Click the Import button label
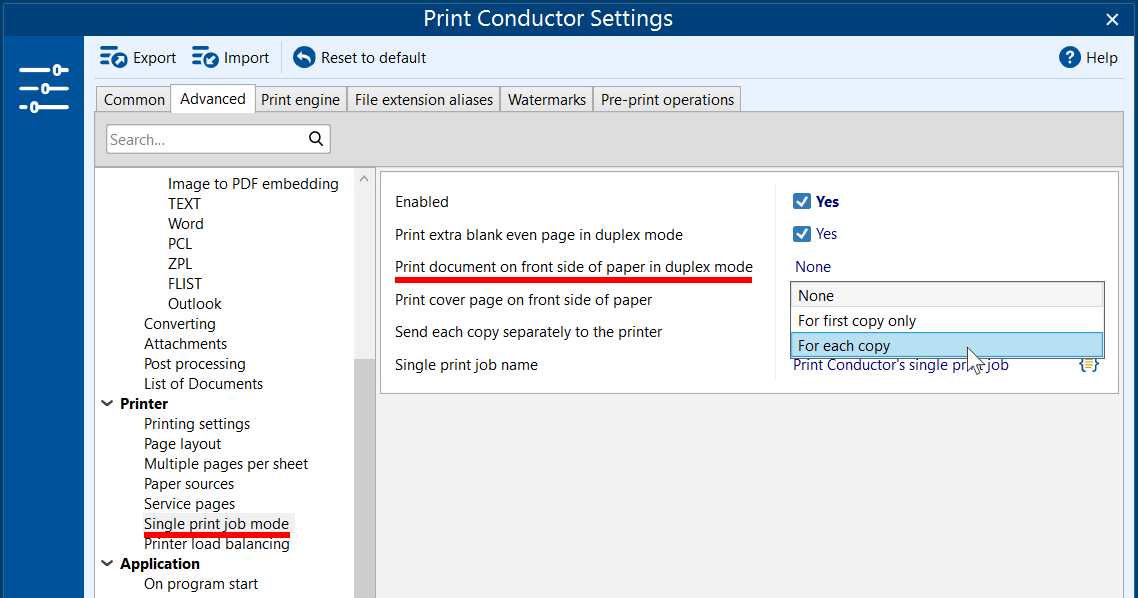This screenshot has height=598, width=1138. pyautogui.click(x=246, y=57)
